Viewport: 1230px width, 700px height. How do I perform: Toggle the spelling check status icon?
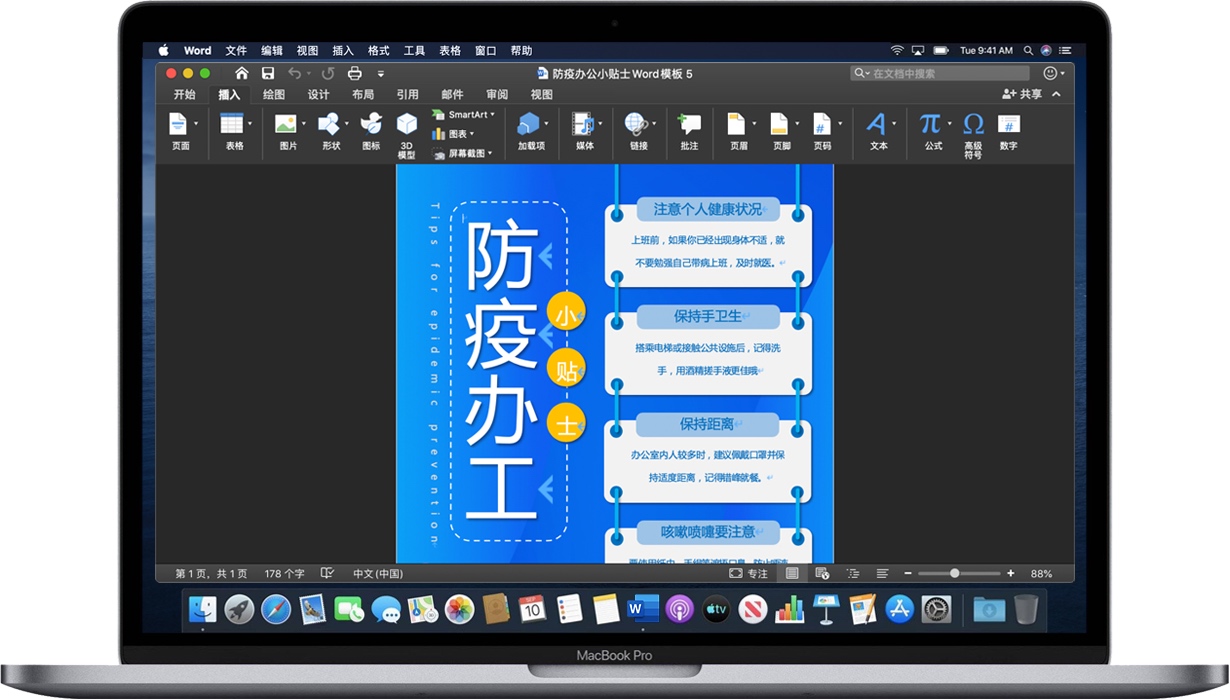click(326, 571)
